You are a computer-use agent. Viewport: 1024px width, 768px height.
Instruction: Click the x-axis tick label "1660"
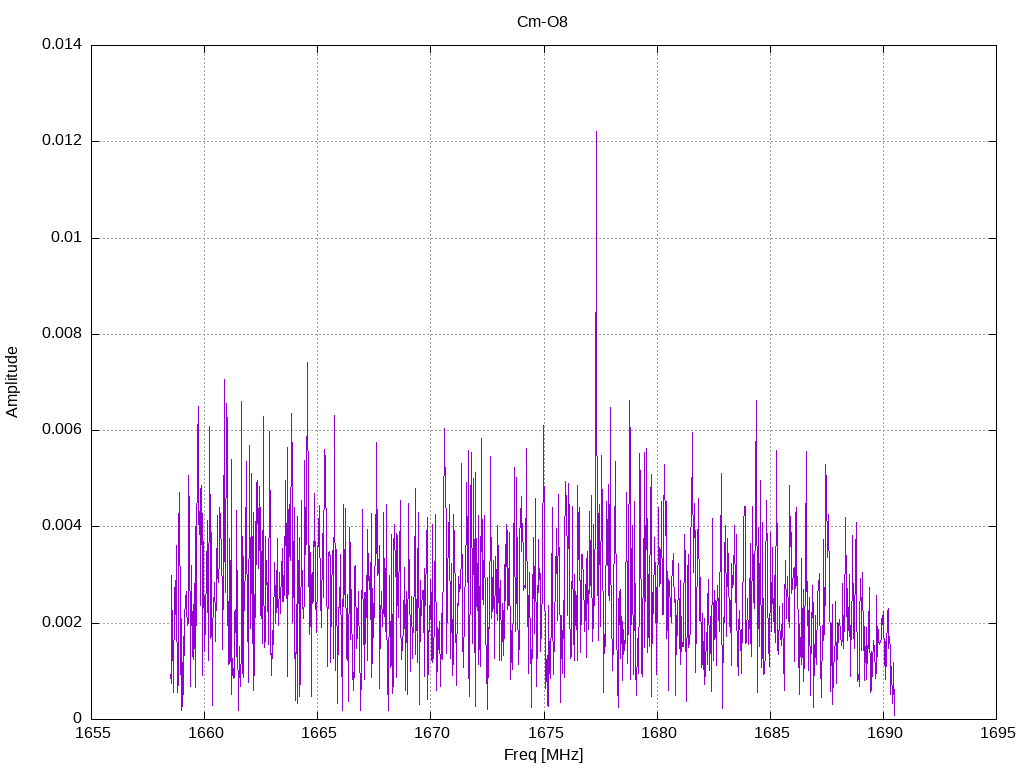[206, 733]
